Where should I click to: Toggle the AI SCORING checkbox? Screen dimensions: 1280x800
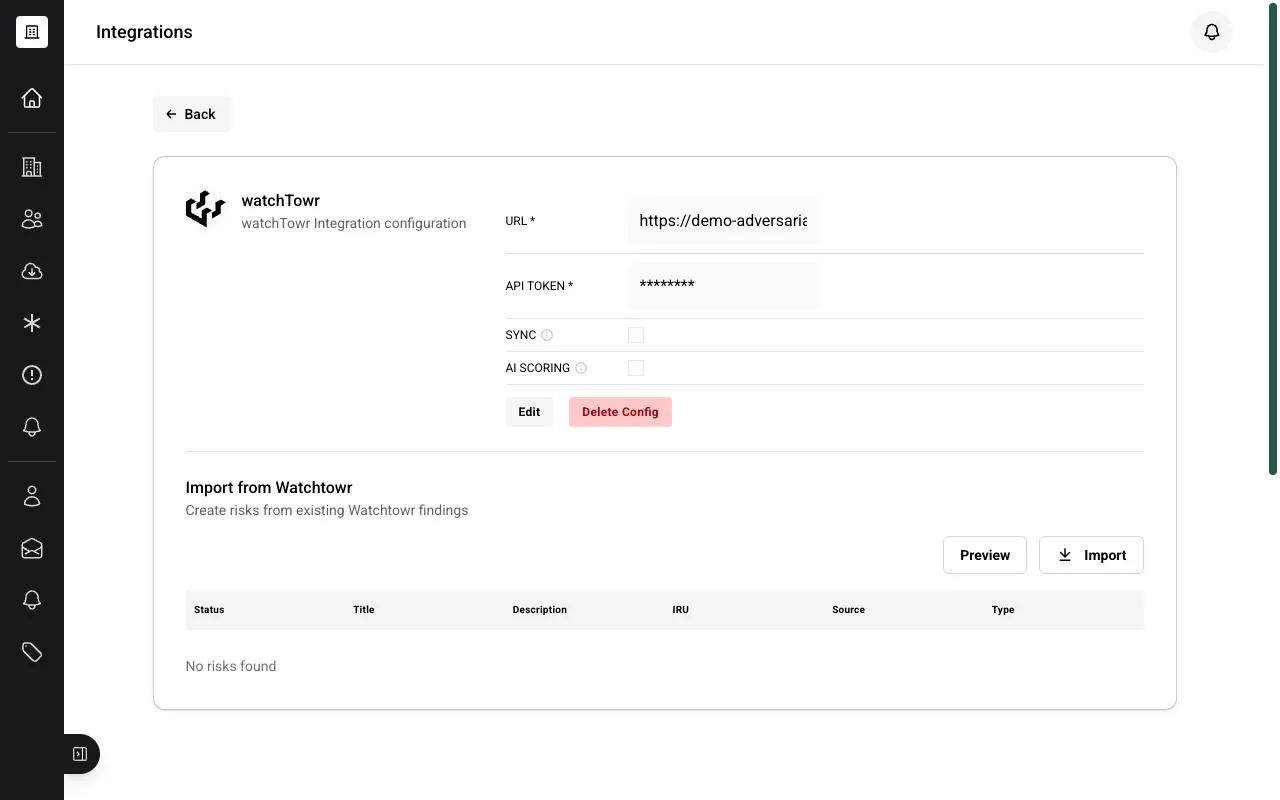tap(636, 368)
